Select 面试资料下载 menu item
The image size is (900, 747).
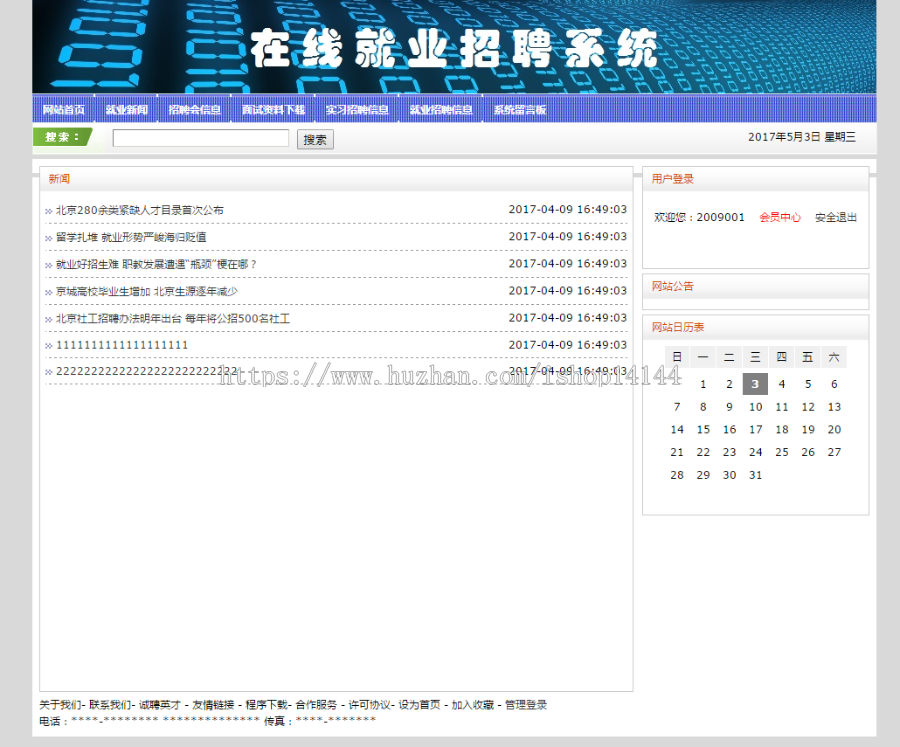(273, 110)
